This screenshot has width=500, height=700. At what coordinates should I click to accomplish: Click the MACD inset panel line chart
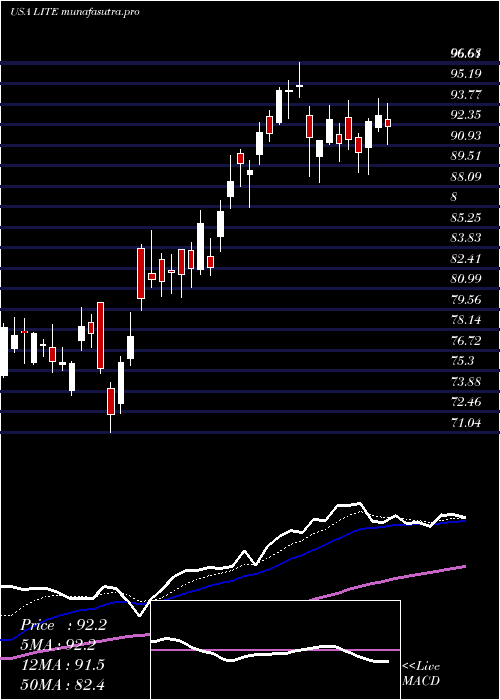point(275,650)
